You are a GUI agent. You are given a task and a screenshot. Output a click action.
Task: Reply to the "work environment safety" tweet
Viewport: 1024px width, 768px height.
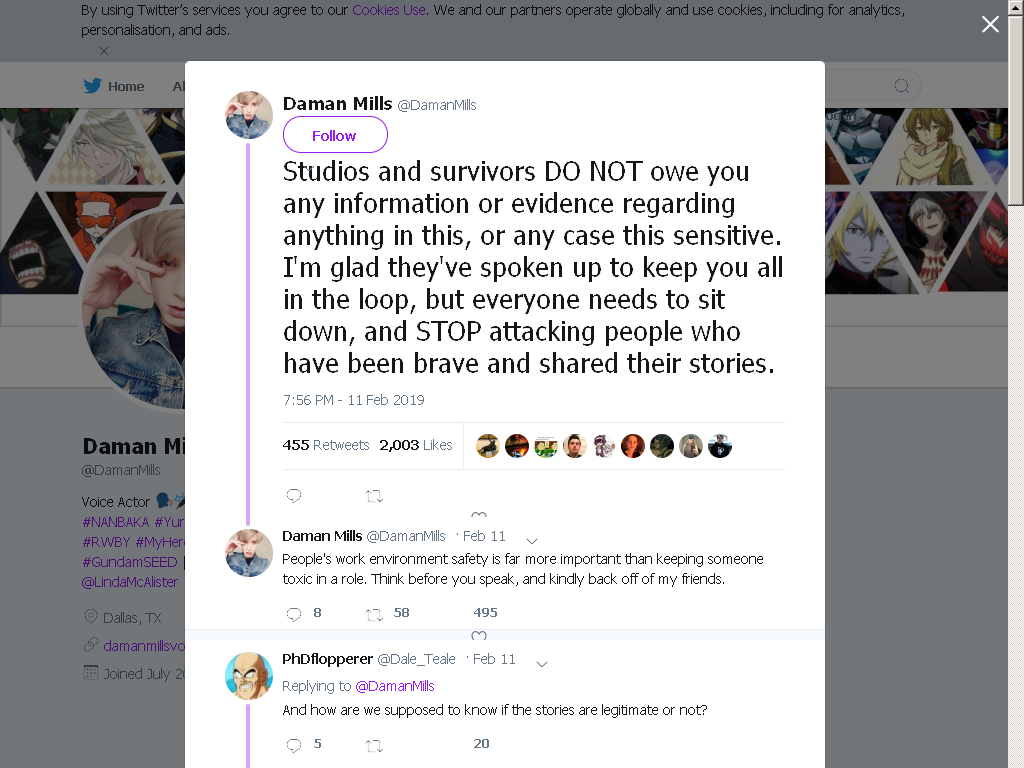pyautogui.click(x=294, y=613)
